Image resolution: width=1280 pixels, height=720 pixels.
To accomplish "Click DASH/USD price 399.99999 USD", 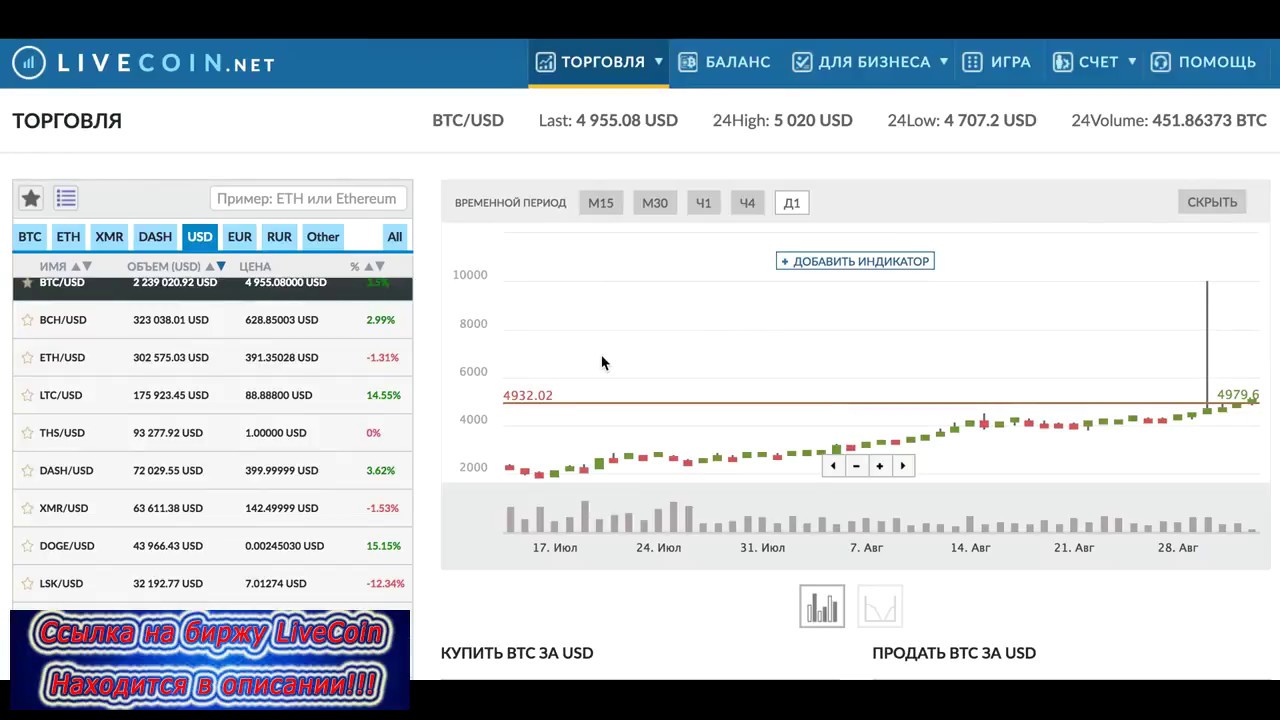I will coord(281,471).
